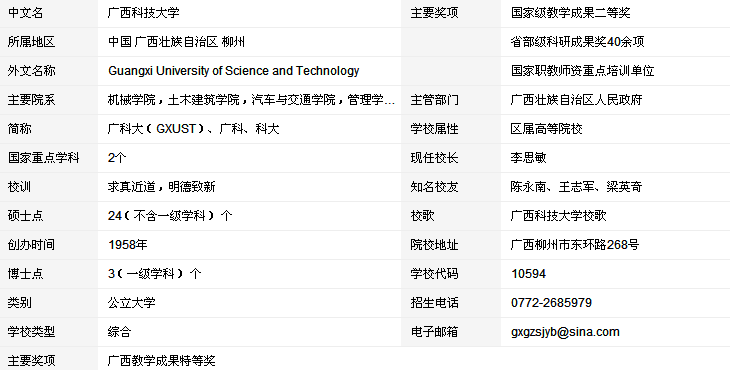The width and height of the screenshot is (730, 370).
Task: Click the 国家级教学成果二等奖 award entry
Action: pyautogui.click(x=571, y=13)
